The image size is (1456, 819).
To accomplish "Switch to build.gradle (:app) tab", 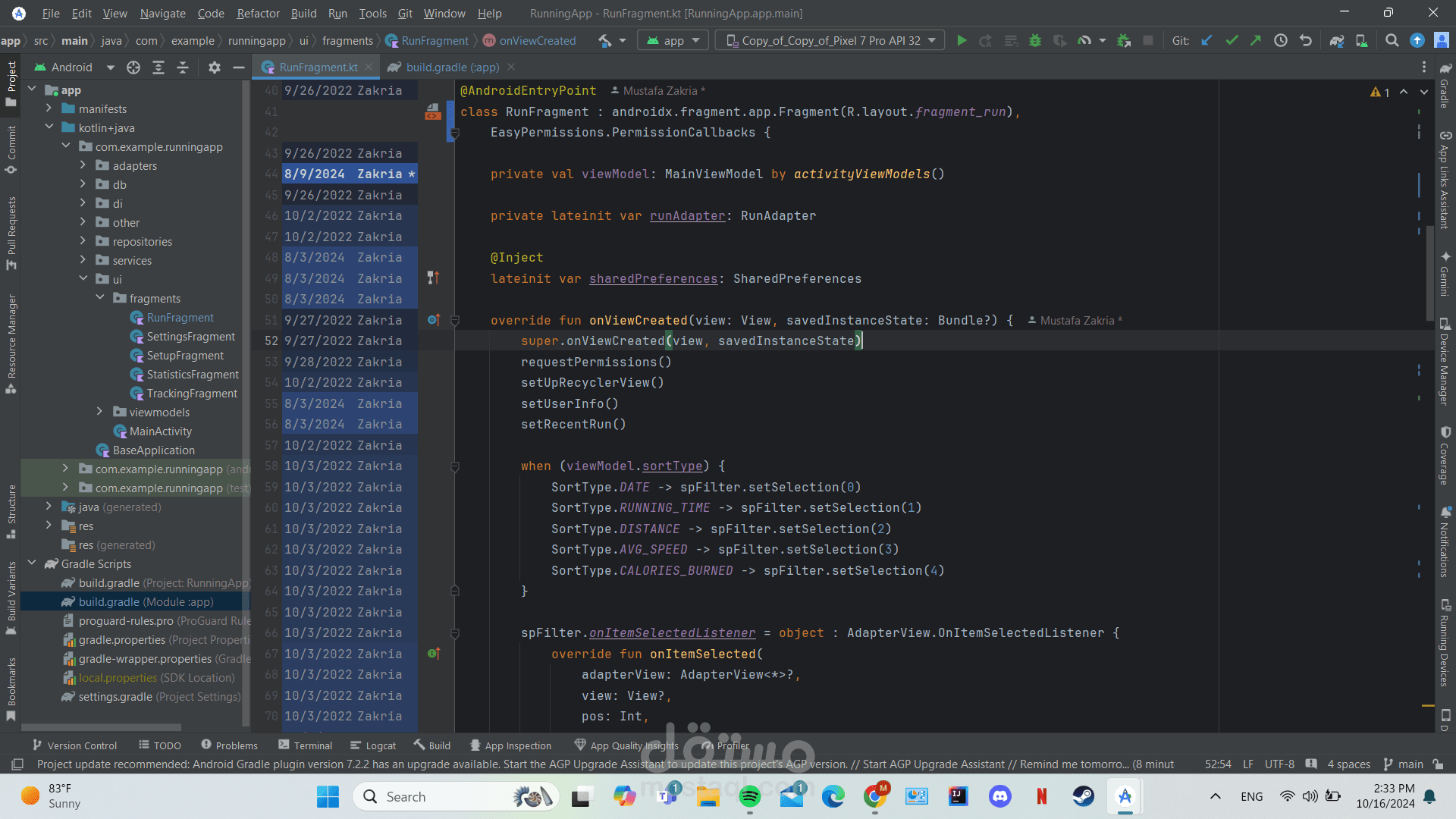I will [452, 67].
